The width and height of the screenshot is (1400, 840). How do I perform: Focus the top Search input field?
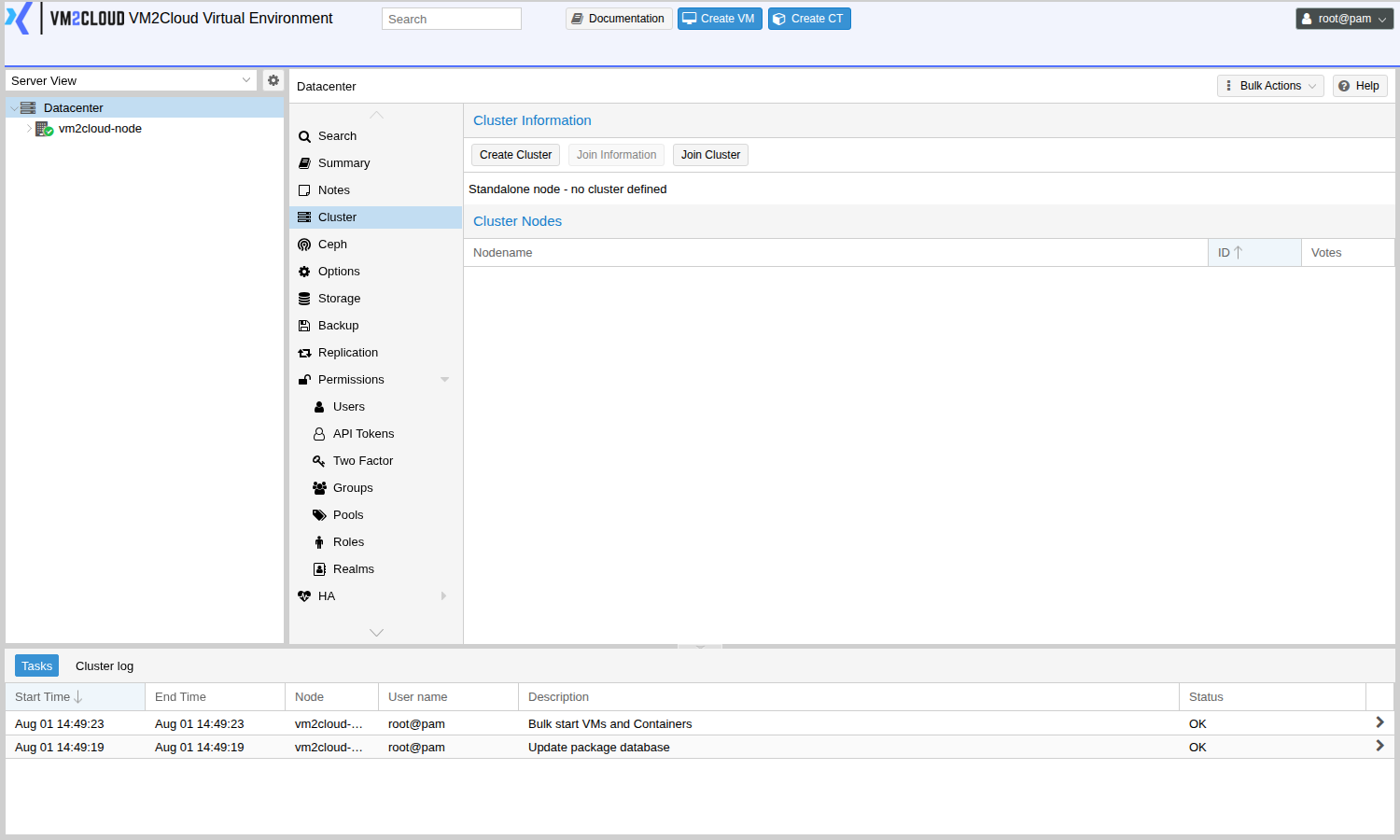(452, 19)
